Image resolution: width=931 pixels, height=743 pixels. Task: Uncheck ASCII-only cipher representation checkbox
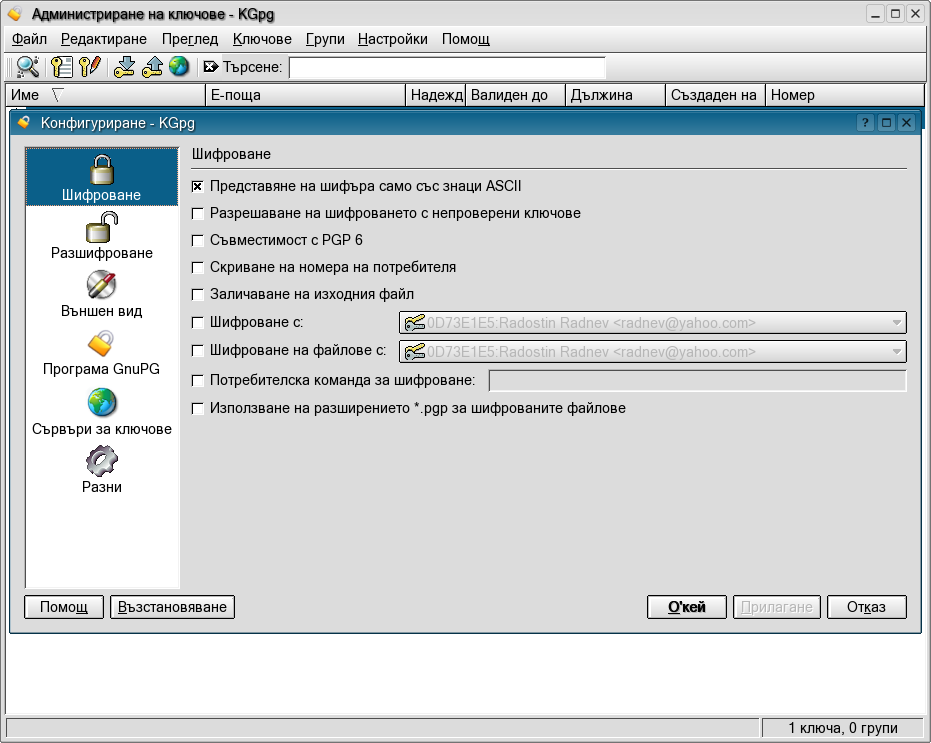[198, 186]
